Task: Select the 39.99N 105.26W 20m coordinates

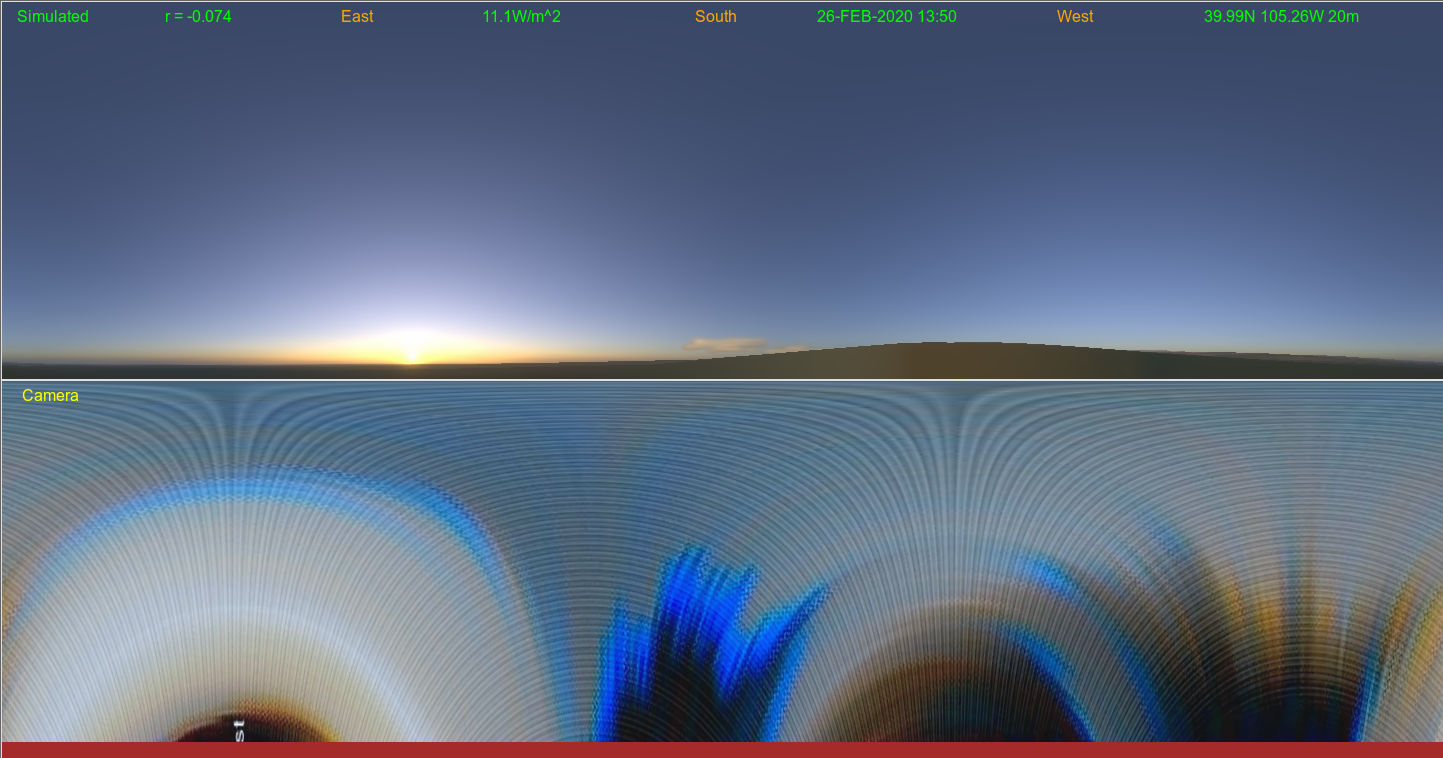Action: point(1281,17)
